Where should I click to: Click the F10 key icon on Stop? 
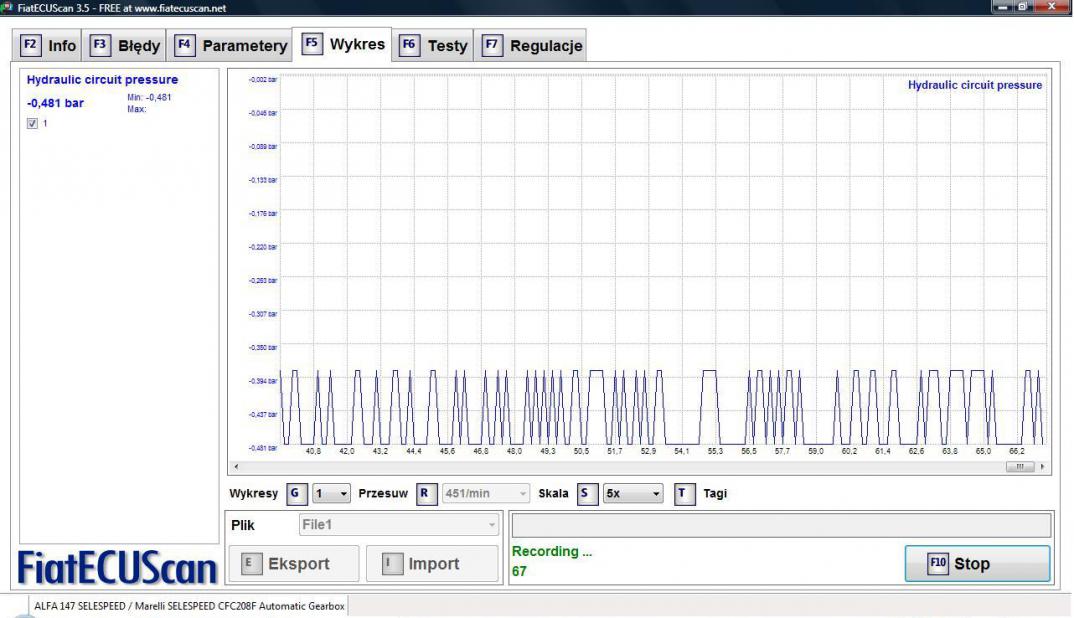(x=937, y=563)
